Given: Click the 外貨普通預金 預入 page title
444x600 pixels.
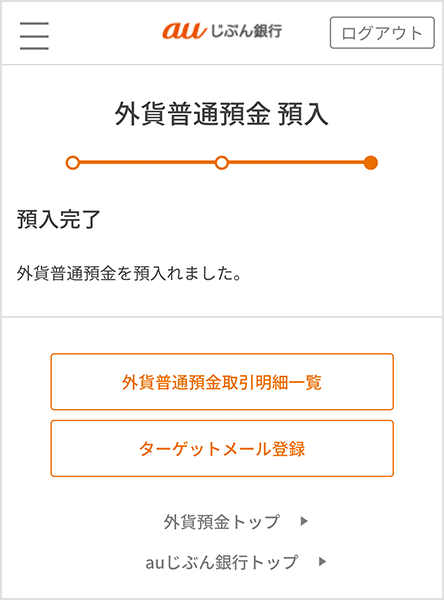Looking at the screenshot, I should [x=222, y=114].
